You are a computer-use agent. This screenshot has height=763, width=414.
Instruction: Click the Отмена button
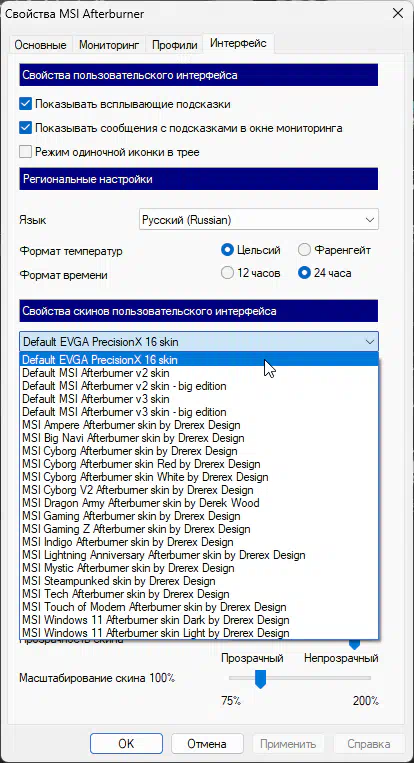[x=207, y=744]
